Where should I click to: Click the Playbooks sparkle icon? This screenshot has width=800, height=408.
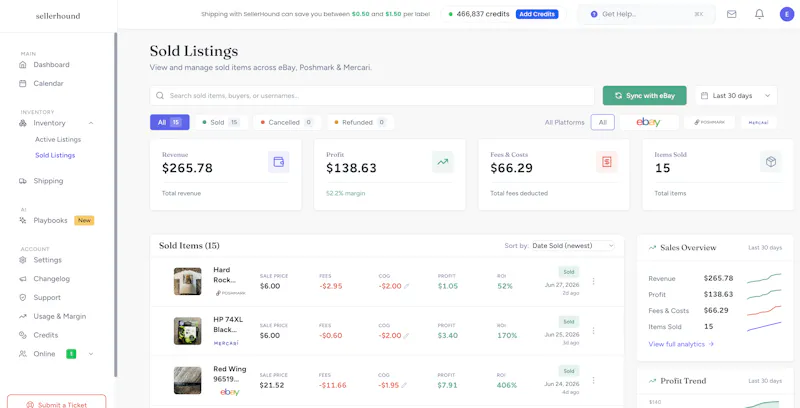point(22,220)
